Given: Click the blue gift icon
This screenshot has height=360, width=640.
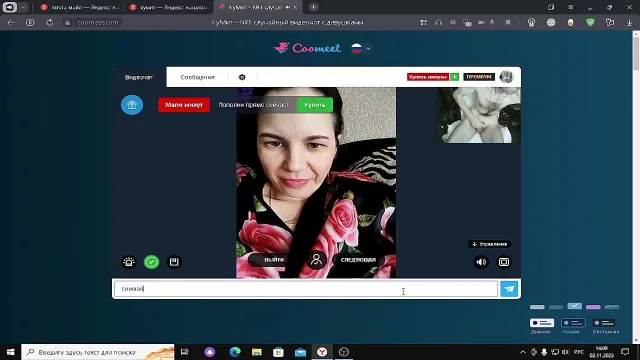Looking at the screenshot, I should tap(132, 105).
